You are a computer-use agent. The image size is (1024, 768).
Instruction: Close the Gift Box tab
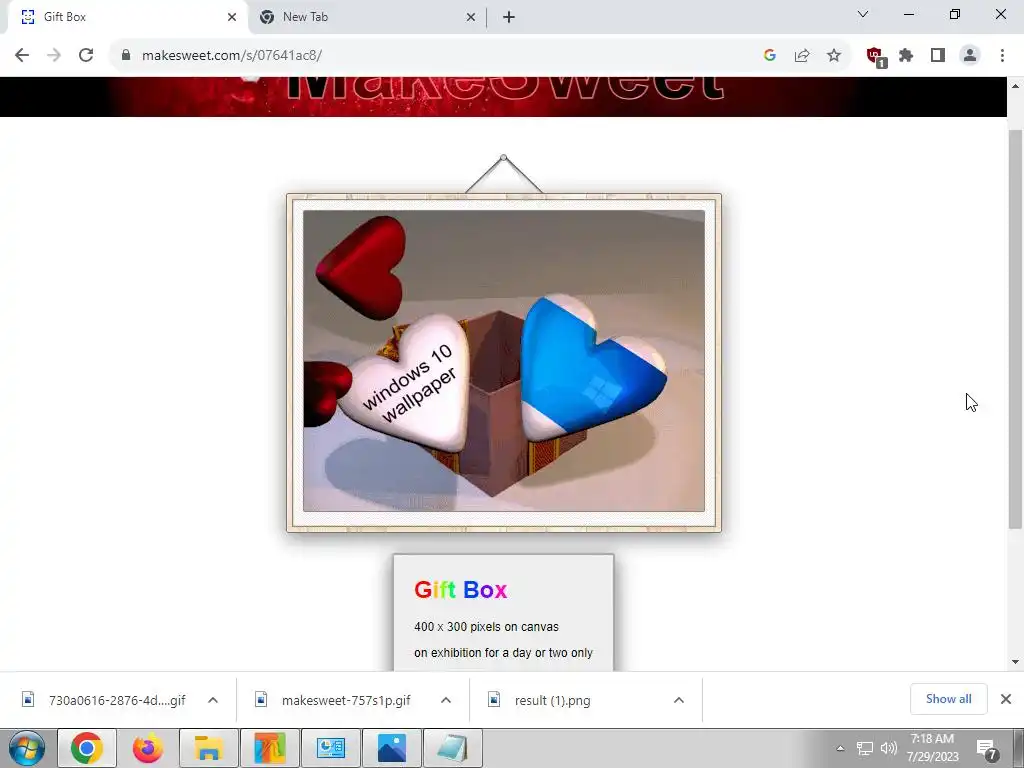[x=232, y=17]
